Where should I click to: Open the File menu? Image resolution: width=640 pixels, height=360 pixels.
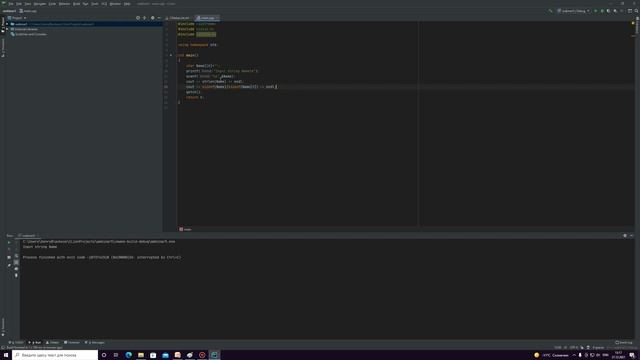pyautogui.click(x=11, y=4)
